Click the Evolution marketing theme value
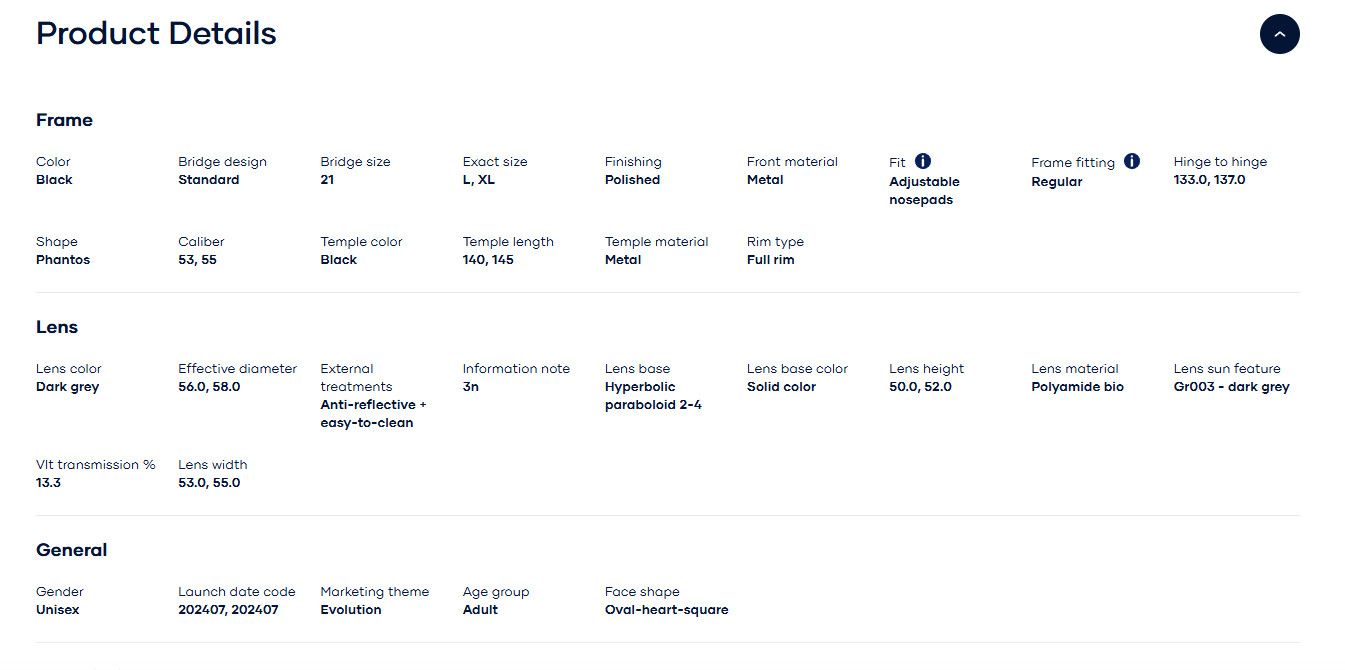The image size is (1345, 670). click(x=351, y=610)
